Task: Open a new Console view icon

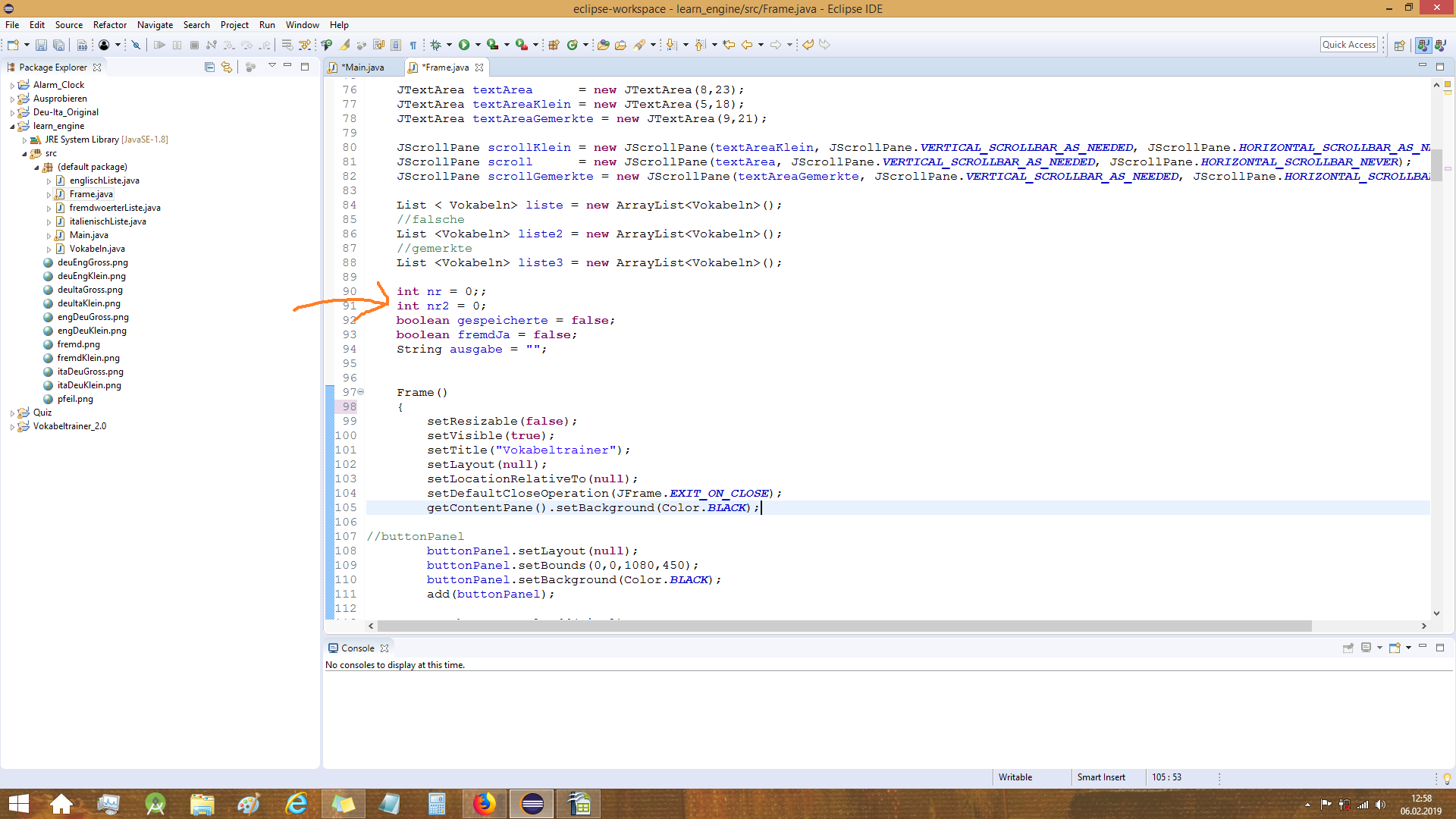Action: 1395,648
